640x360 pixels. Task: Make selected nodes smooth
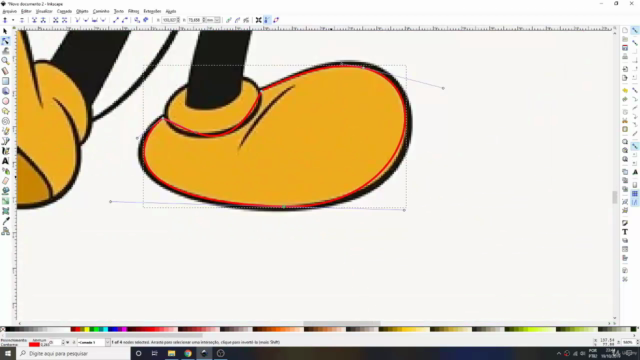tap(86, 20)
